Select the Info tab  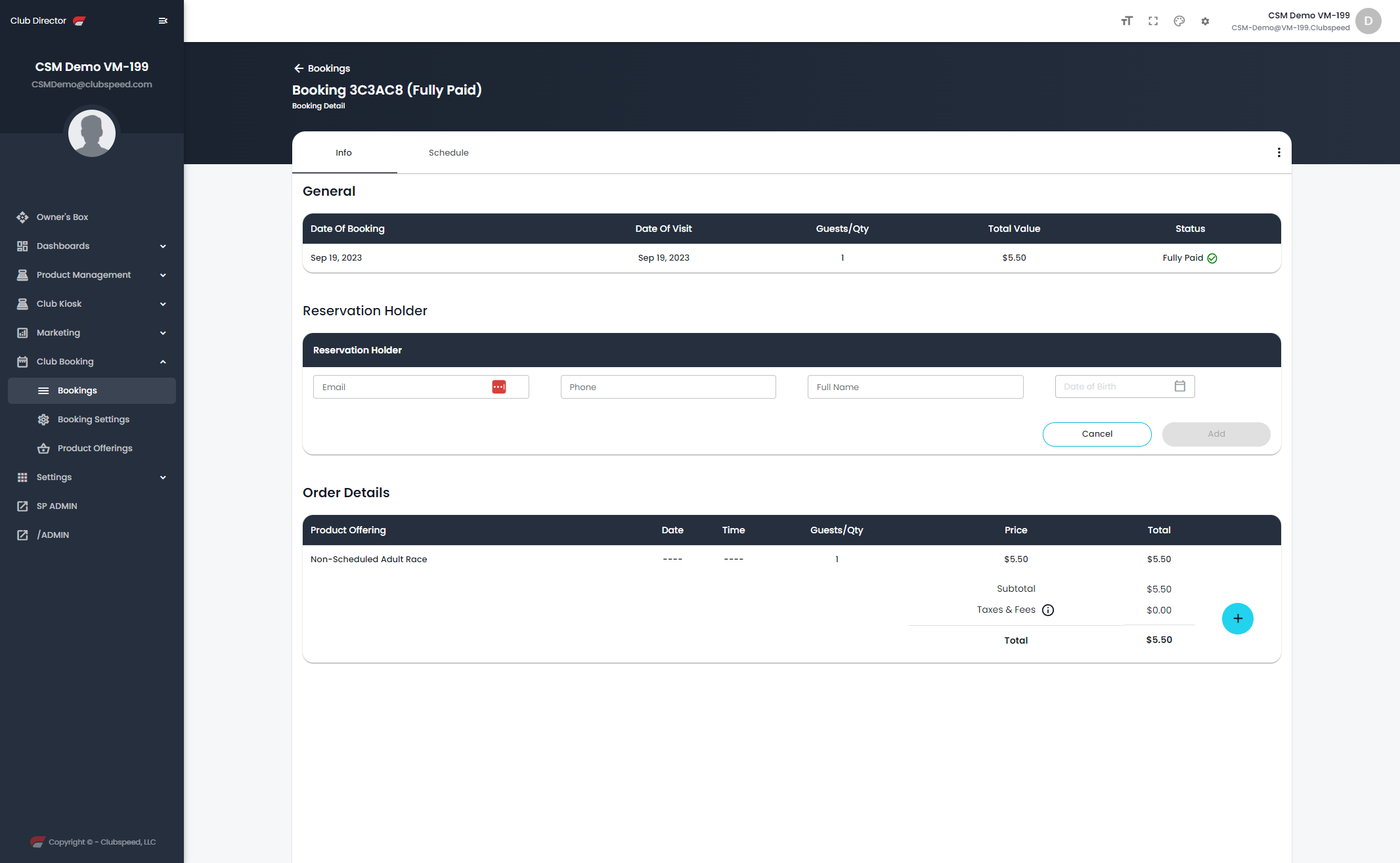click(x=344, y=152)
